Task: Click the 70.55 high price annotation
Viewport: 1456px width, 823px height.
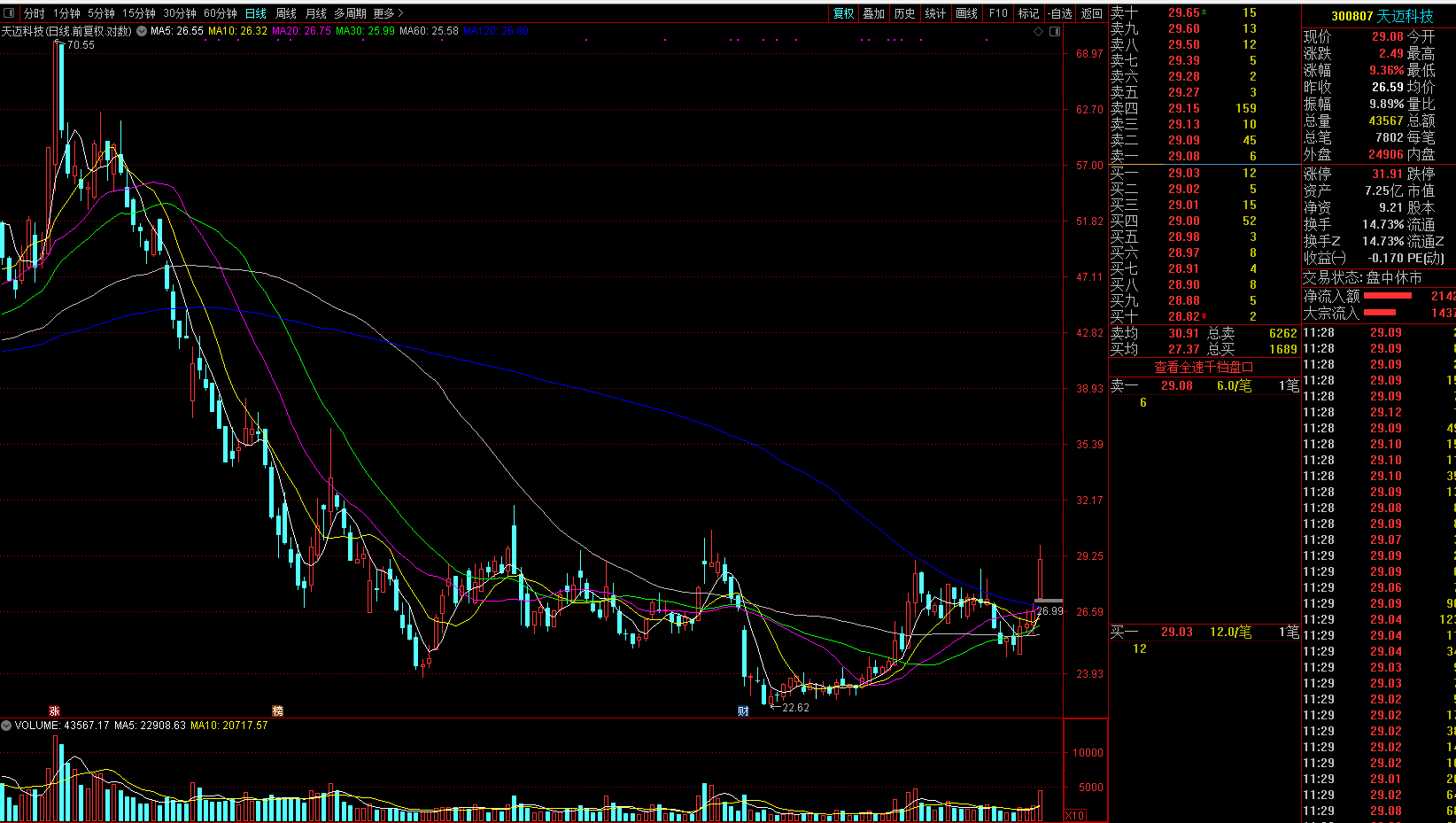Action: tap(81, 44)
